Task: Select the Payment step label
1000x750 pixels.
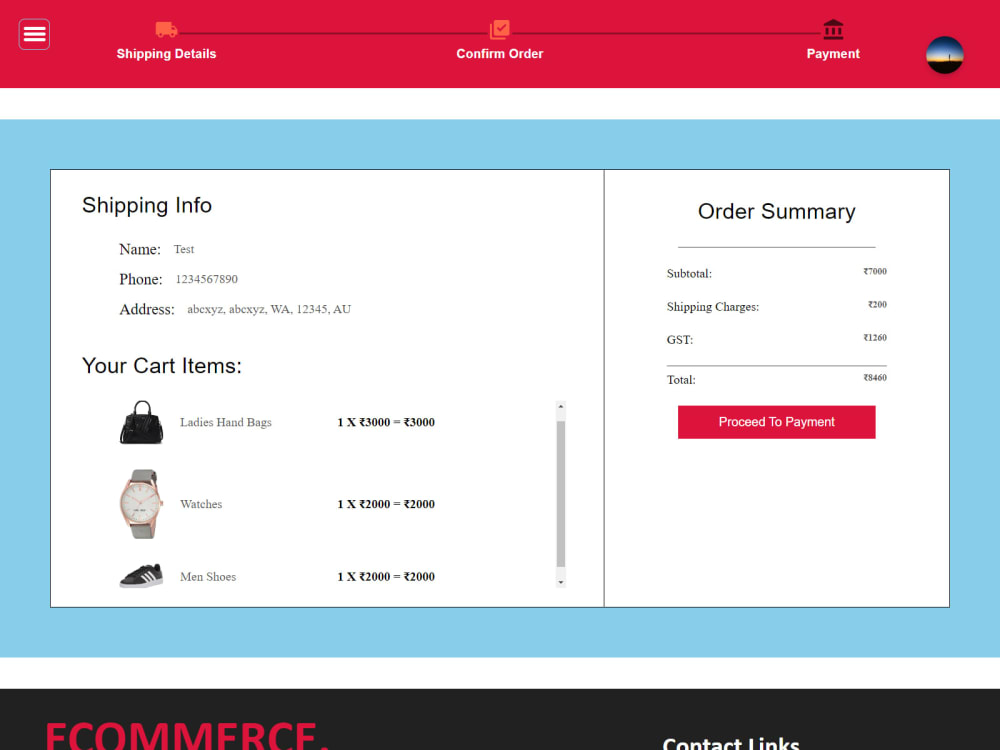Action: pyautogui.click(x=833, y=54)
